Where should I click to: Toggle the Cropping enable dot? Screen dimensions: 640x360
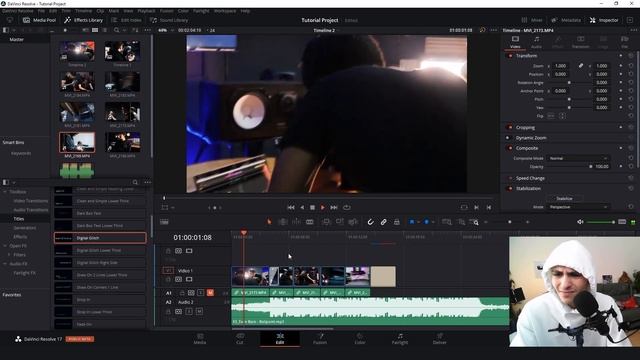[510, 127]
